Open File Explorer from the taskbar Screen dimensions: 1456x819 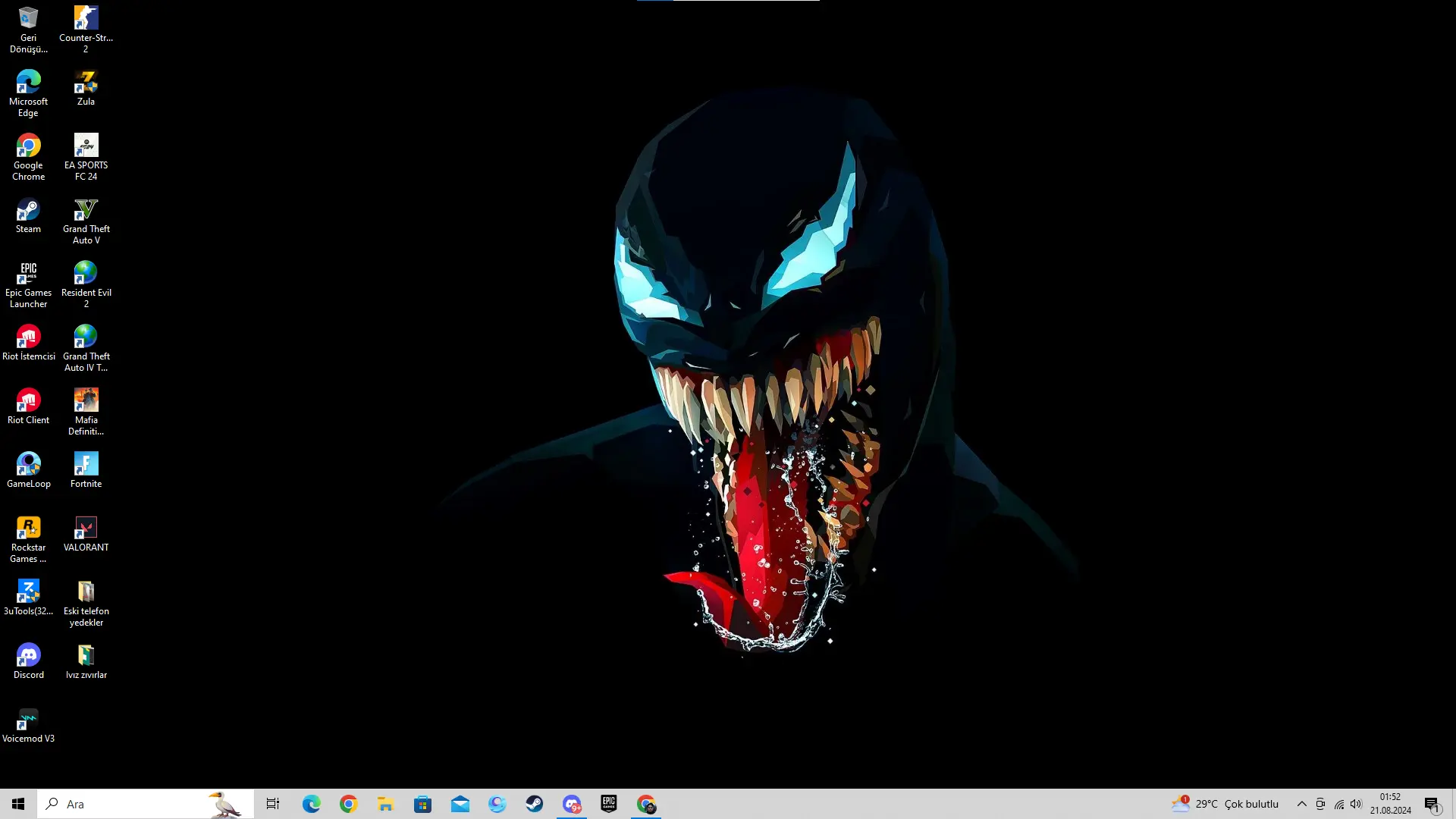(385, 804)
